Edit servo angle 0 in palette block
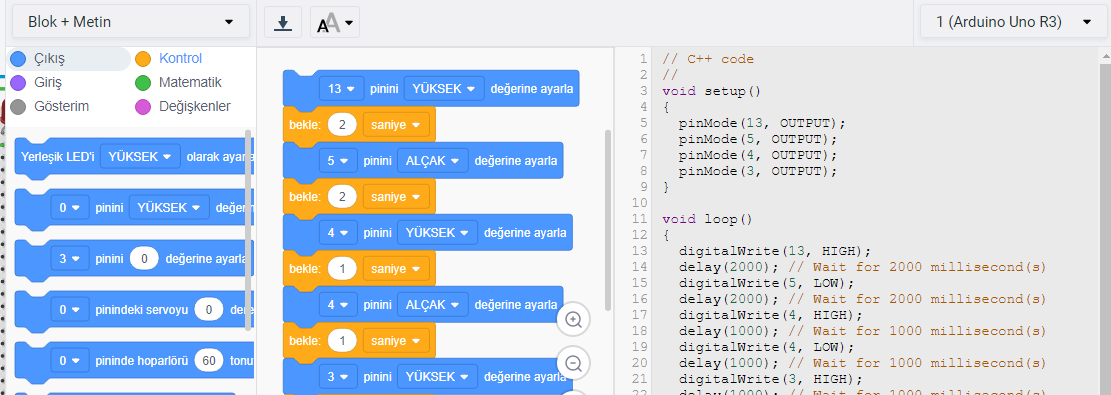The image size is (1111, 395). tap(209, 310)
